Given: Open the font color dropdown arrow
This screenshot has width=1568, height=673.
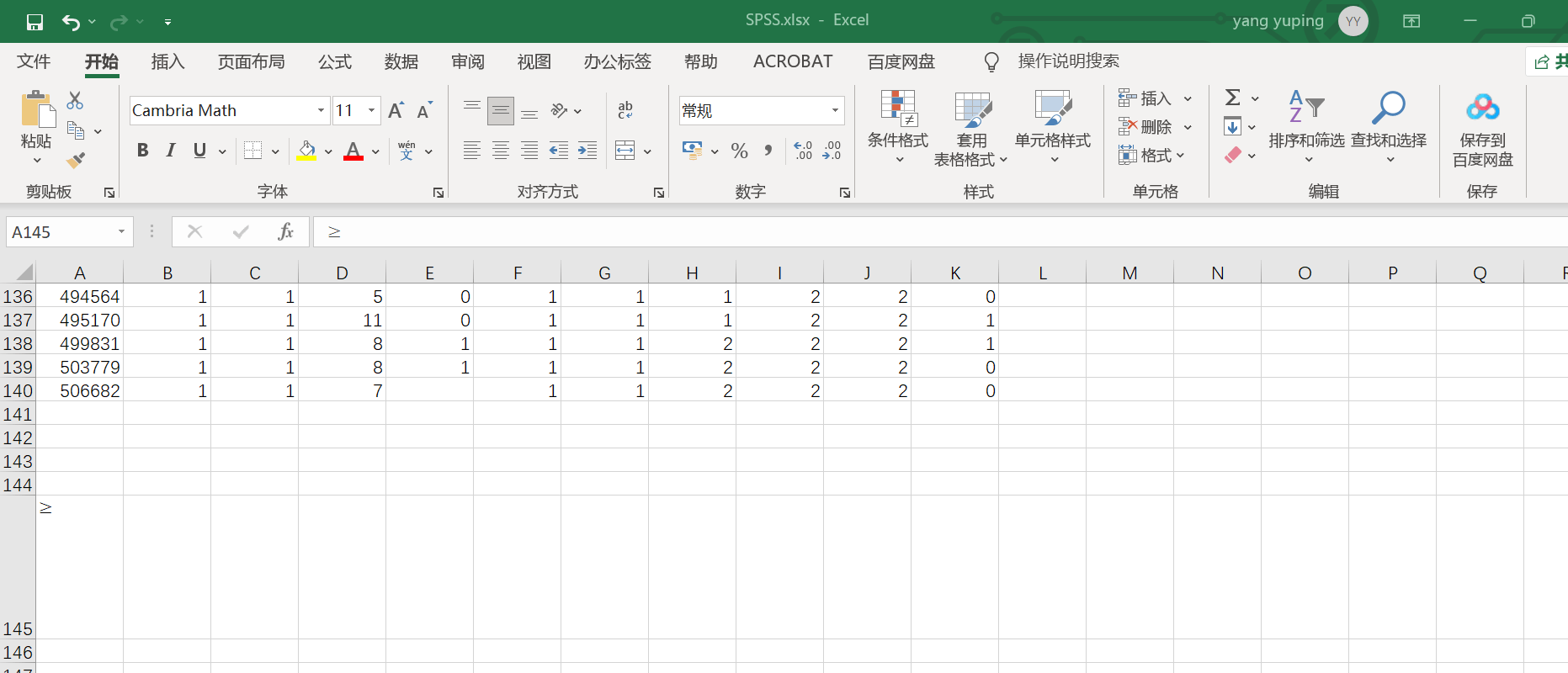Looking at the screenshot, I should pyautogui.click(x=375, y=151).
